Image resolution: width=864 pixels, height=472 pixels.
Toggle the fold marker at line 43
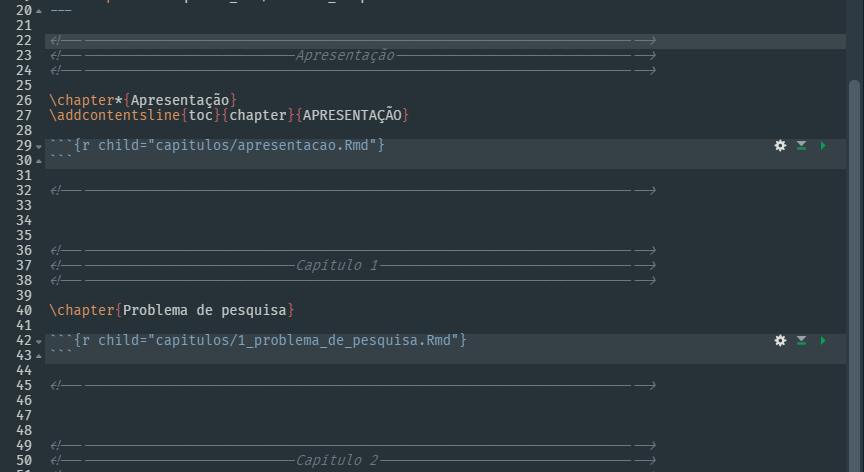tap(39, 356)
